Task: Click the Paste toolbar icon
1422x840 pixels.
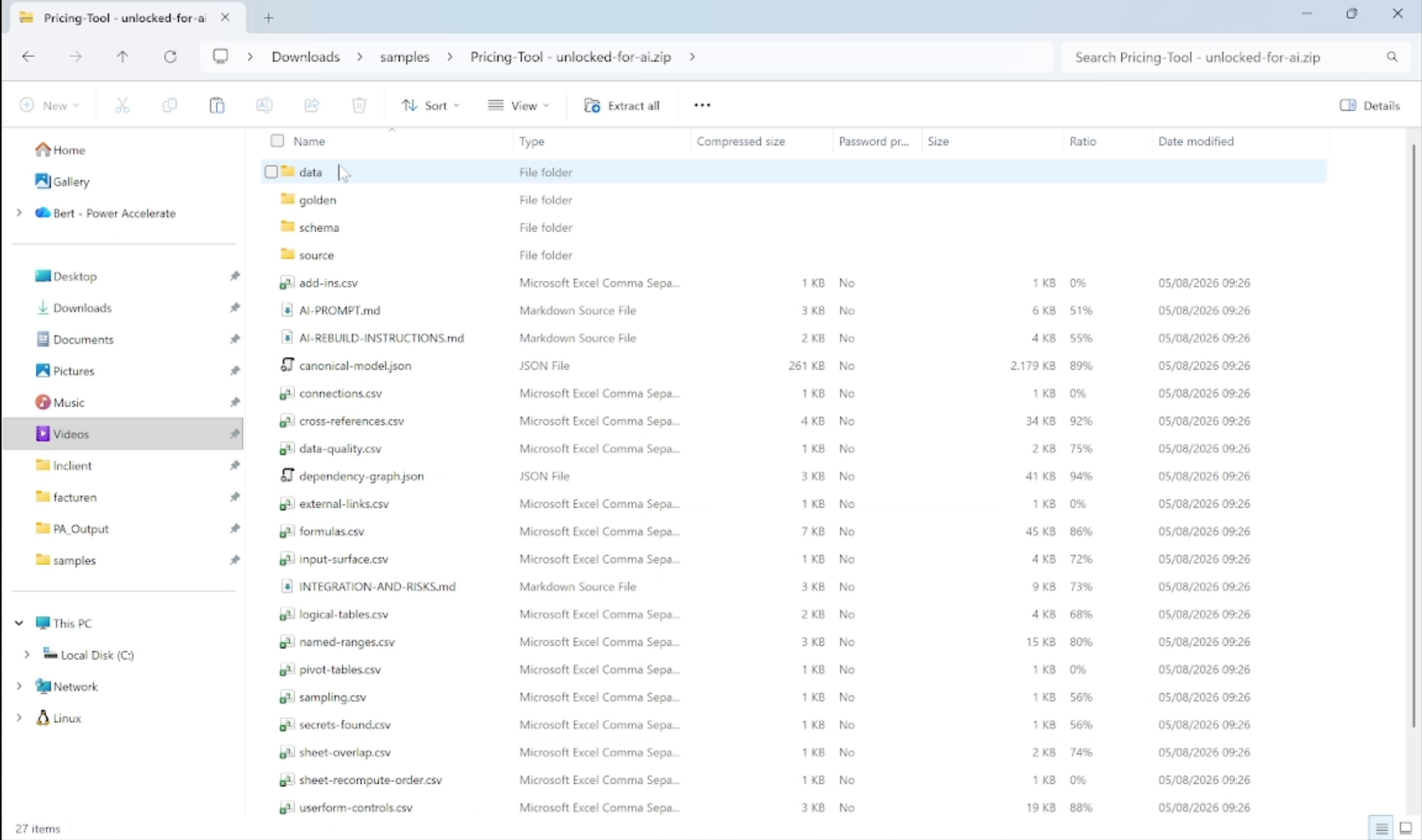Action: tap(217, 105)
